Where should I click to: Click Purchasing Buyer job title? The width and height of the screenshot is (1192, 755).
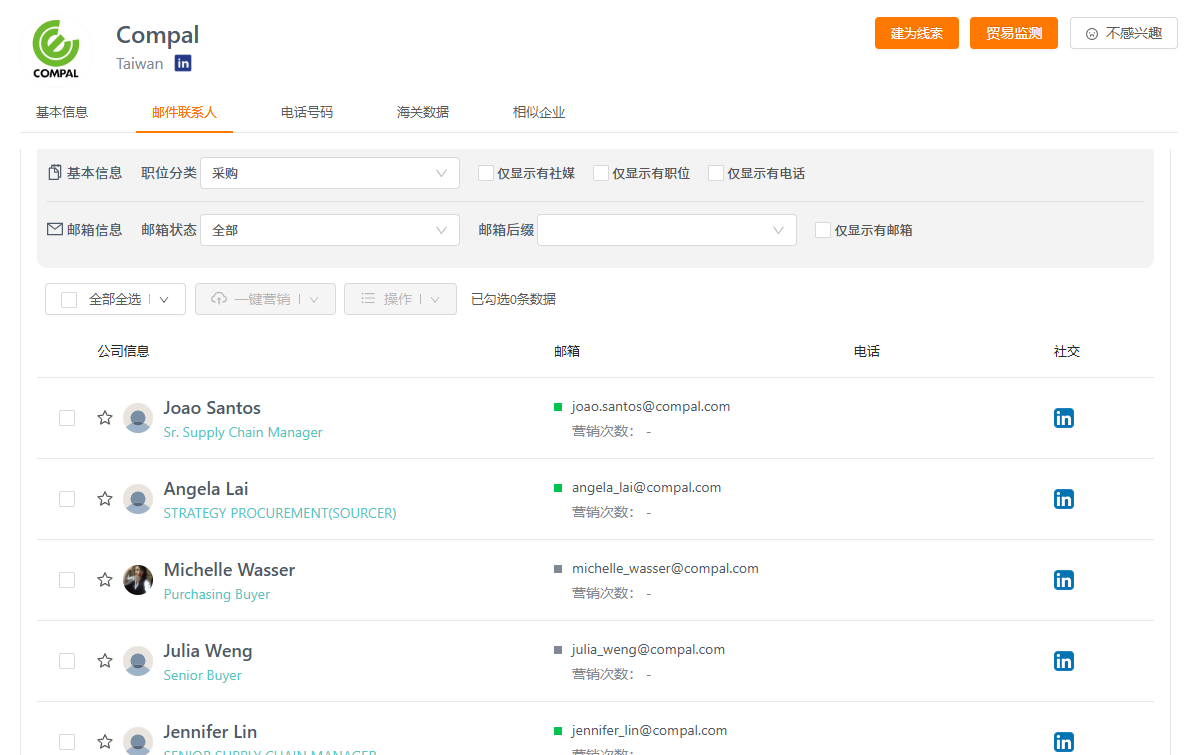[217, 595]
